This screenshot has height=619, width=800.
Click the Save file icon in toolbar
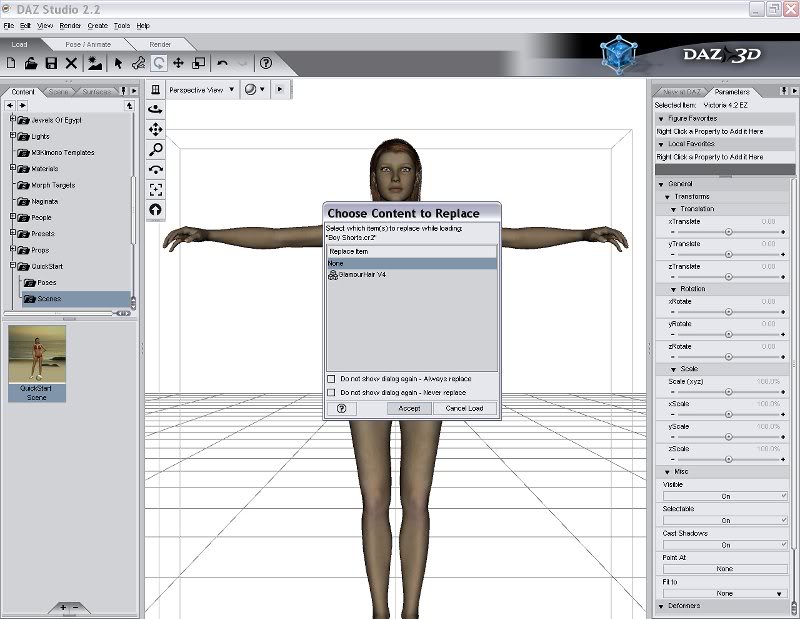pos(51,63)
